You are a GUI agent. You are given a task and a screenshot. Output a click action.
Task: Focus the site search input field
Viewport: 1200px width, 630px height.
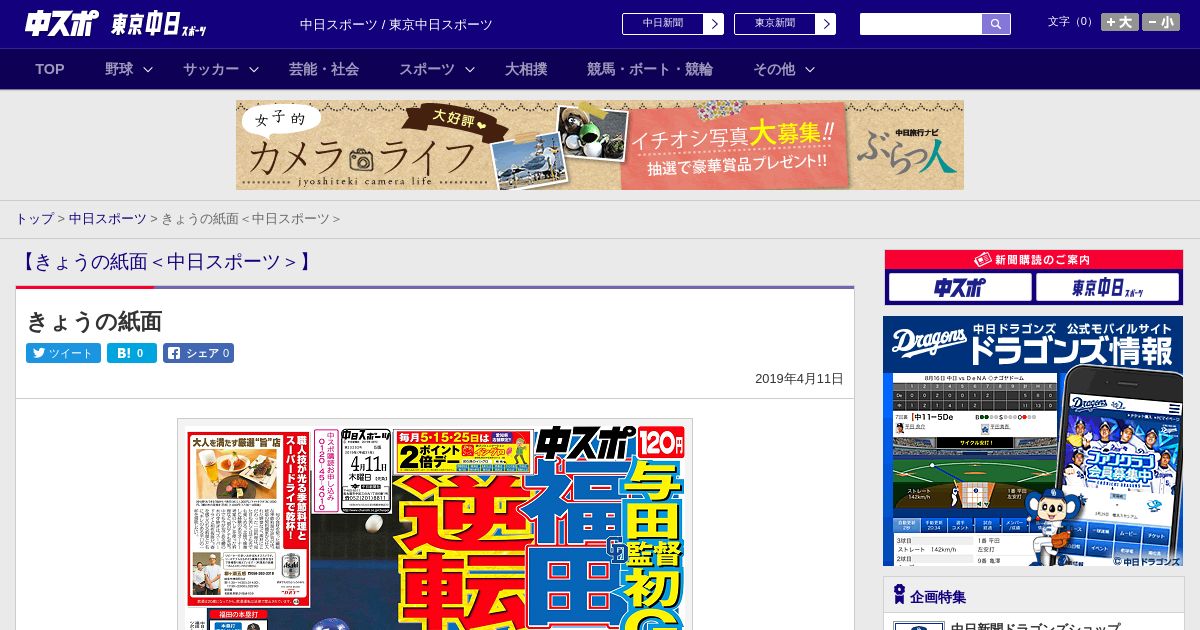pos(921,24)
